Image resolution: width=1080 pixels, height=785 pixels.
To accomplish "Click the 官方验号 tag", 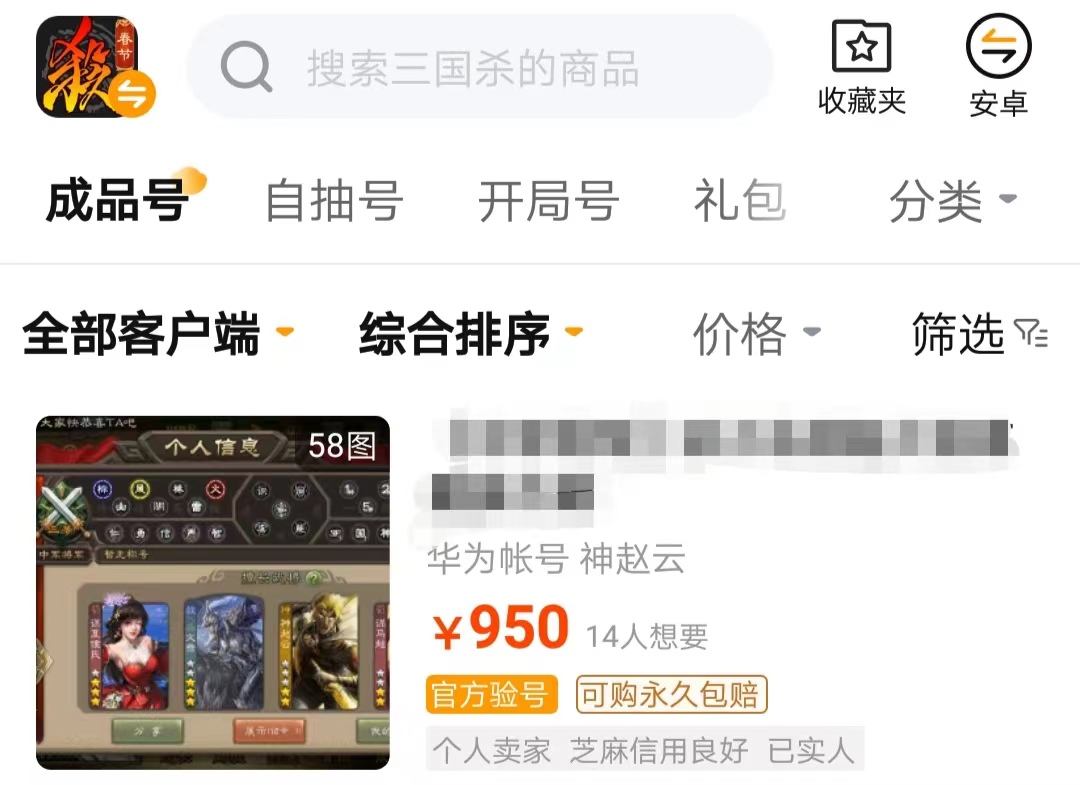I will tap(491, 694).
